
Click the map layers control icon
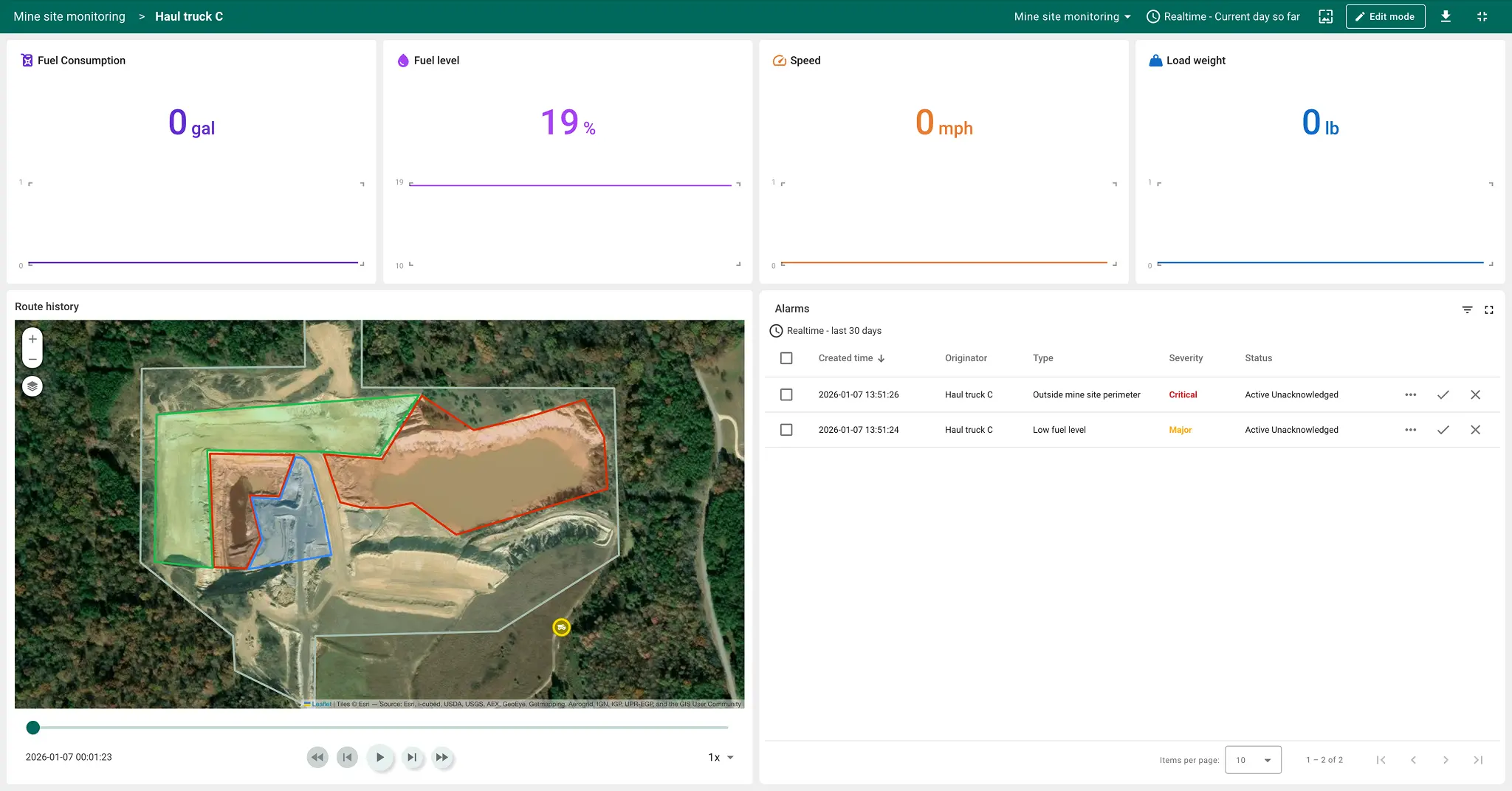coord(32,386)
